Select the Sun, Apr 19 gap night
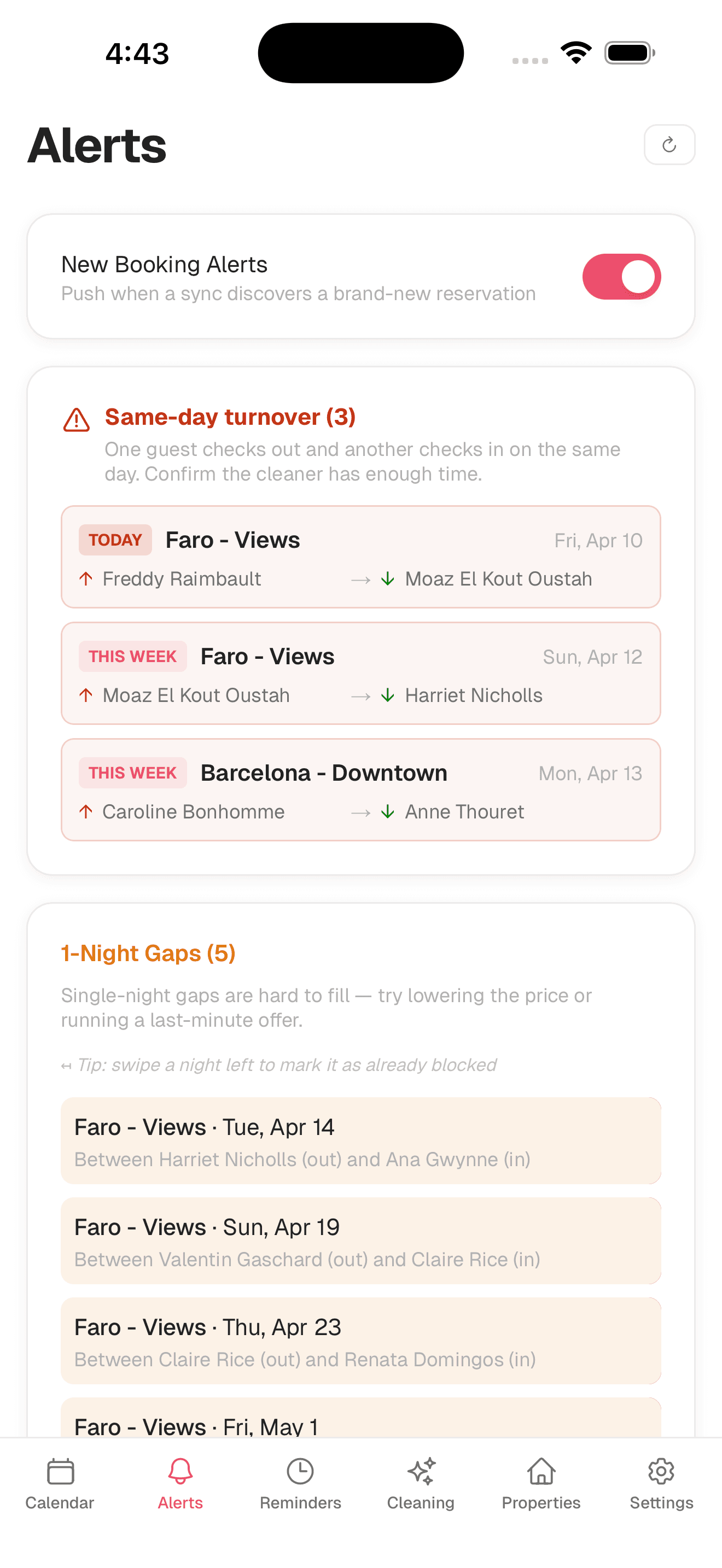This screenshot has height=1568, width=722. click(360, 1241)
